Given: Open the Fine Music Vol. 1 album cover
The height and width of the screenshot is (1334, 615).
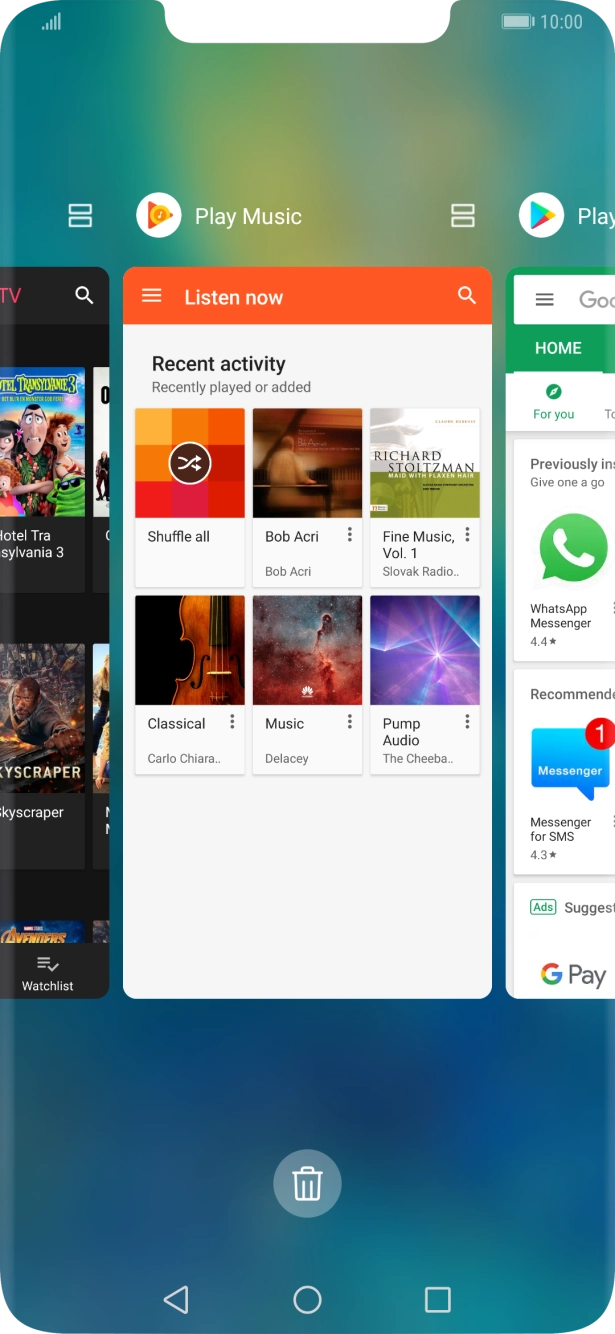Looking at the screenshot, I should click(x=425, y=463).
